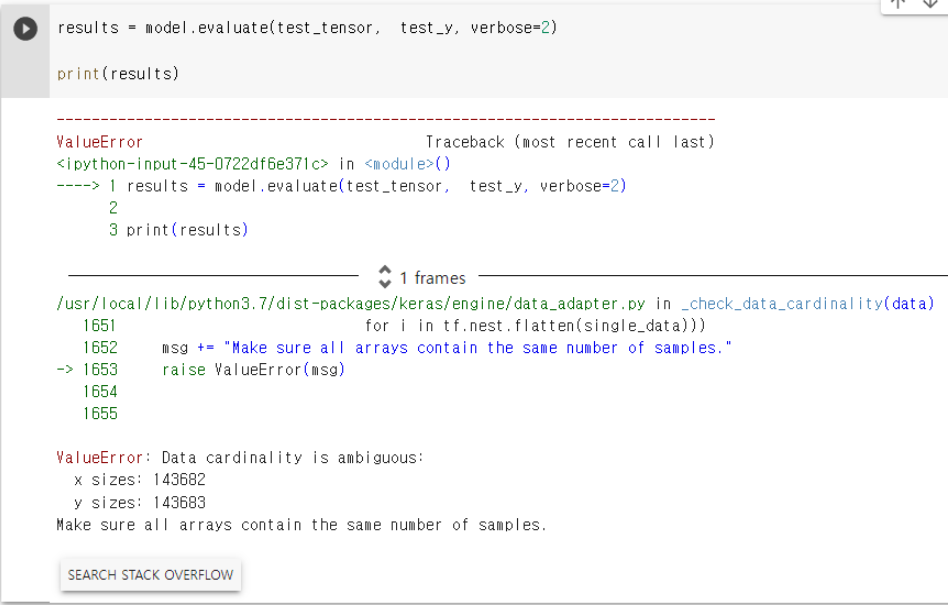Image resolution: width=952 pixels, height=609 pixels.
Task: Click 'Traceback (most recent call last)' header
Action: click(570, 142)
